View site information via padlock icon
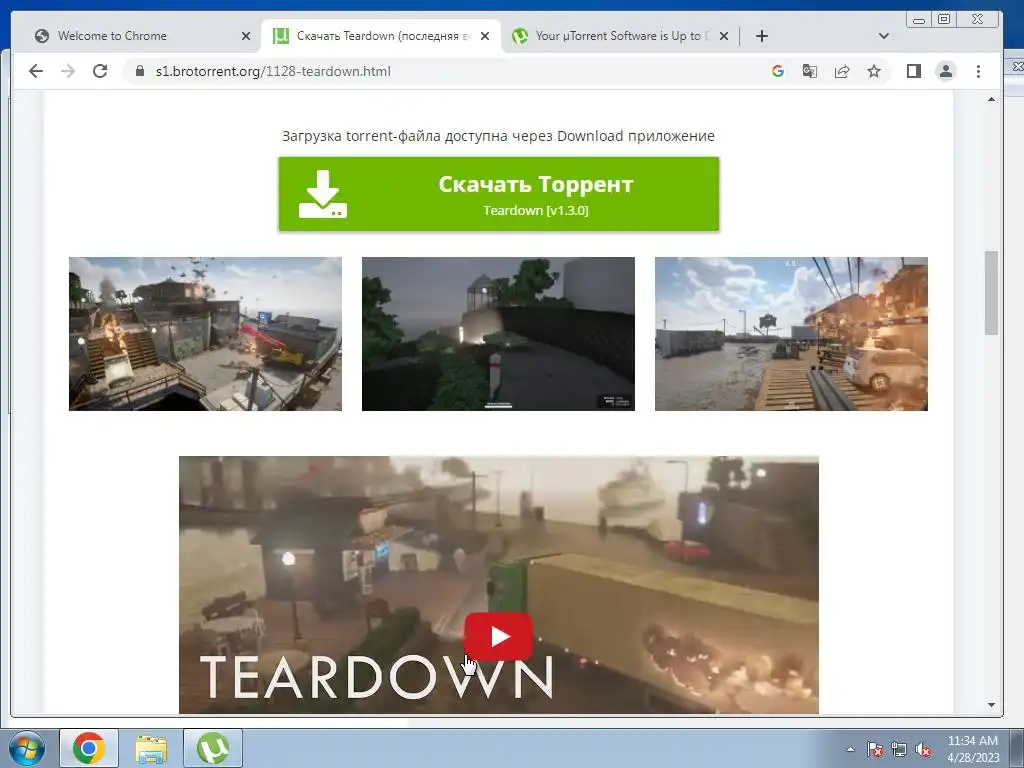The image size is (1024, 768). click(x=139, y=71)
